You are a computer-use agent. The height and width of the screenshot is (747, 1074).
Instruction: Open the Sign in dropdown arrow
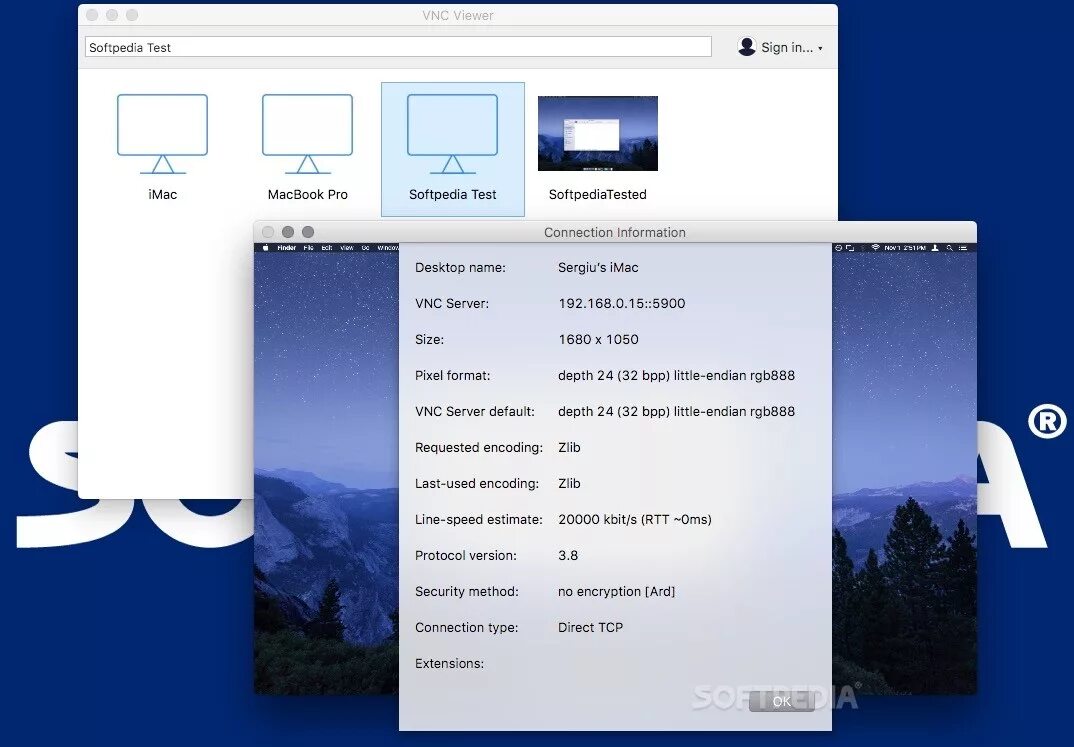[820, 48]
